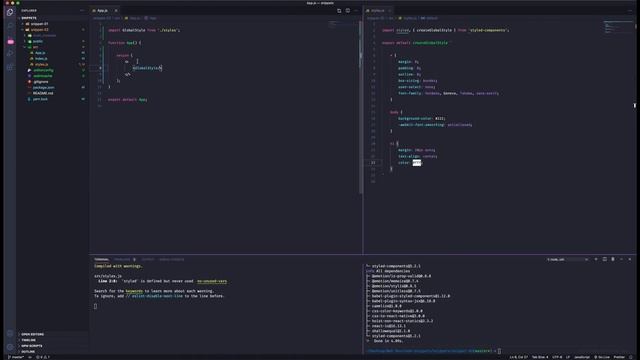Expand the snippet-01 folder
This screenshot has height=360, width=640.
click(x=37, y=24)
